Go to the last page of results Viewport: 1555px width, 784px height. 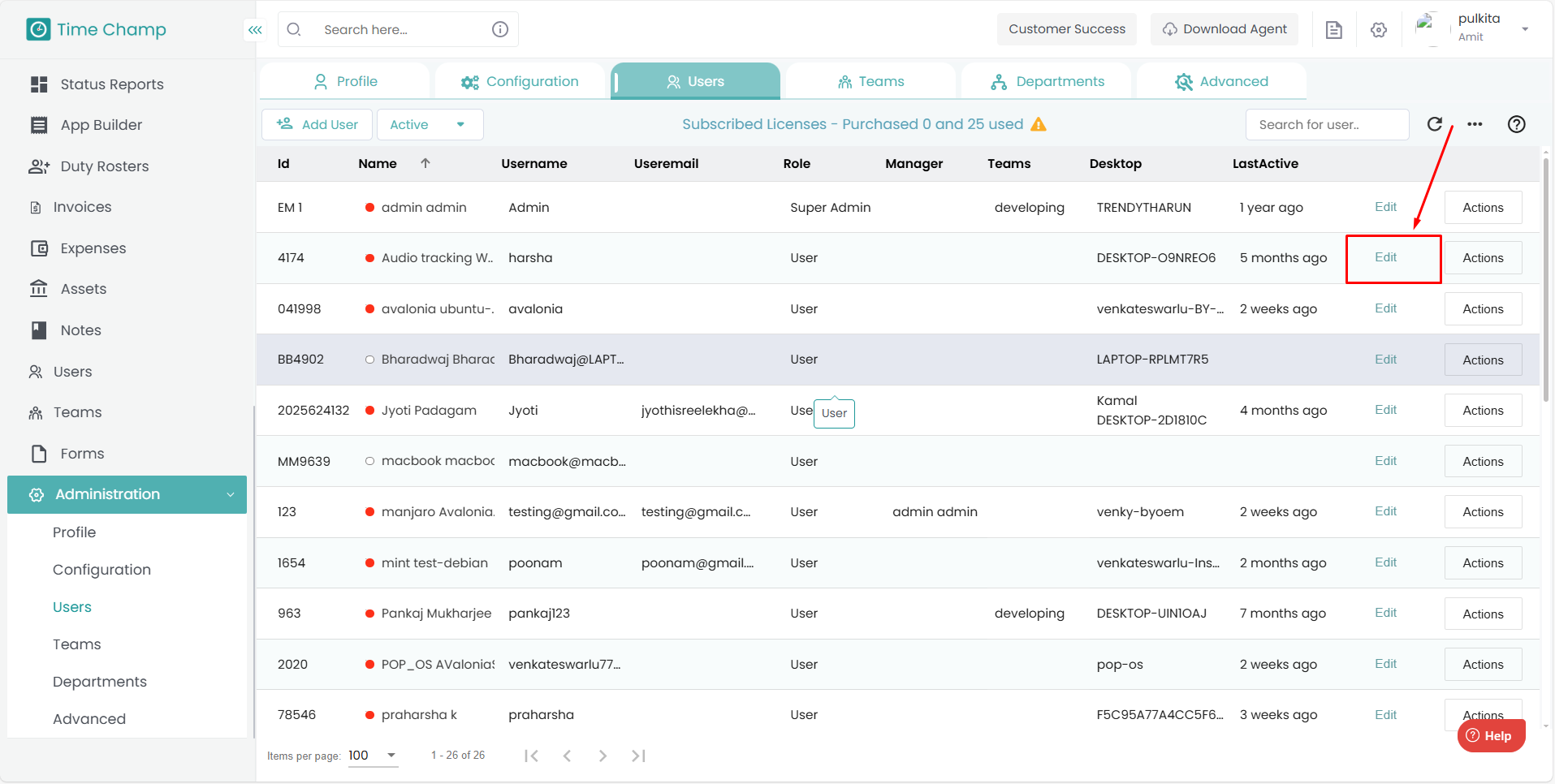tap(638, 756)
